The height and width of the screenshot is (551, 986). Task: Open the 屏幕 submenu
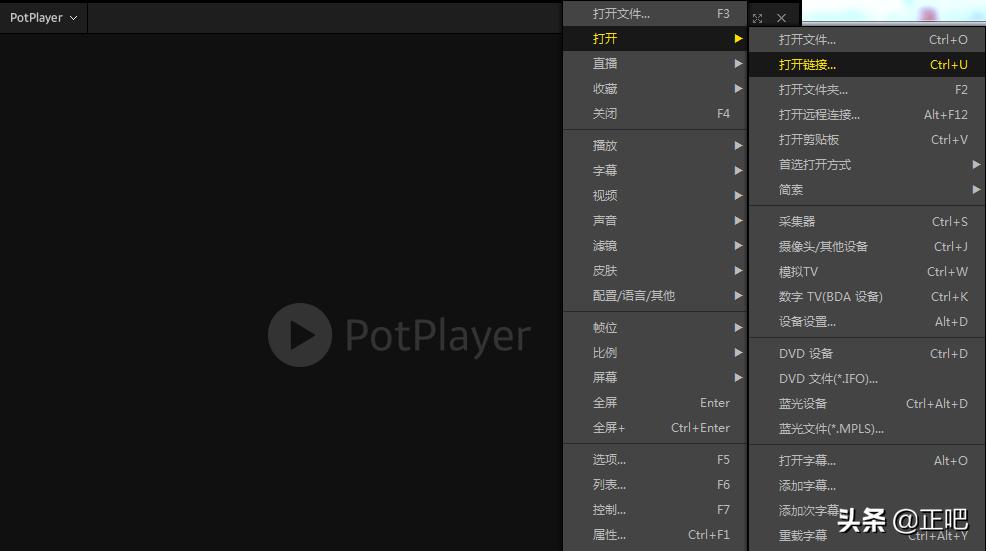coord(655,377)
